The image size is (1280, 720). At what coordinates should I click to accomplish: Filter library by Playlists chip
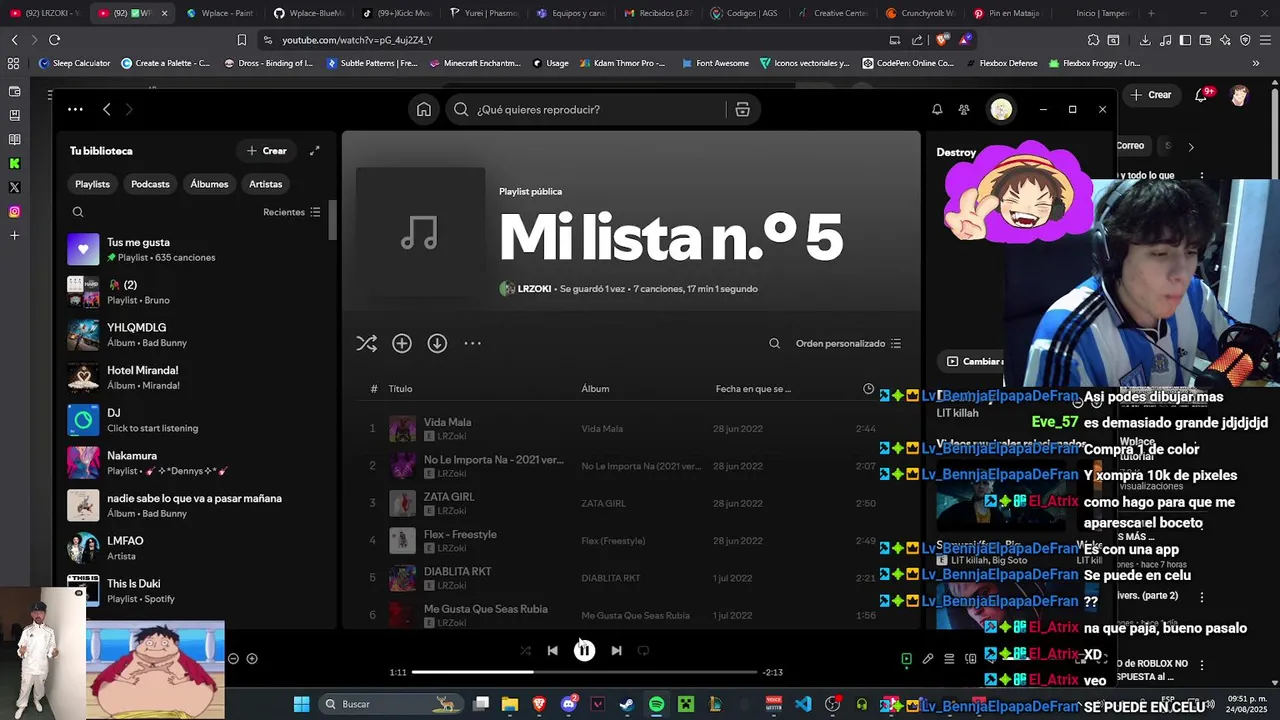(x=92, y=184)
